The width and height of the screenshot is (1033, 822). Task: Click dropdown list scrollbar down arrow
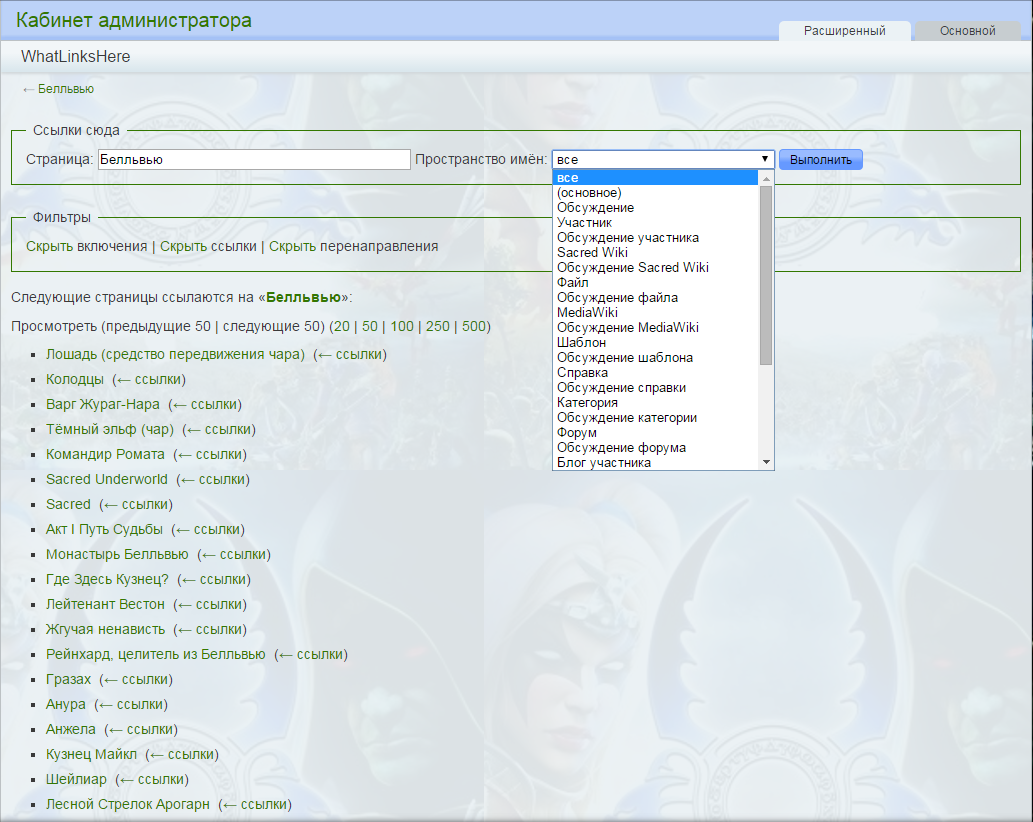pos(766,462)
